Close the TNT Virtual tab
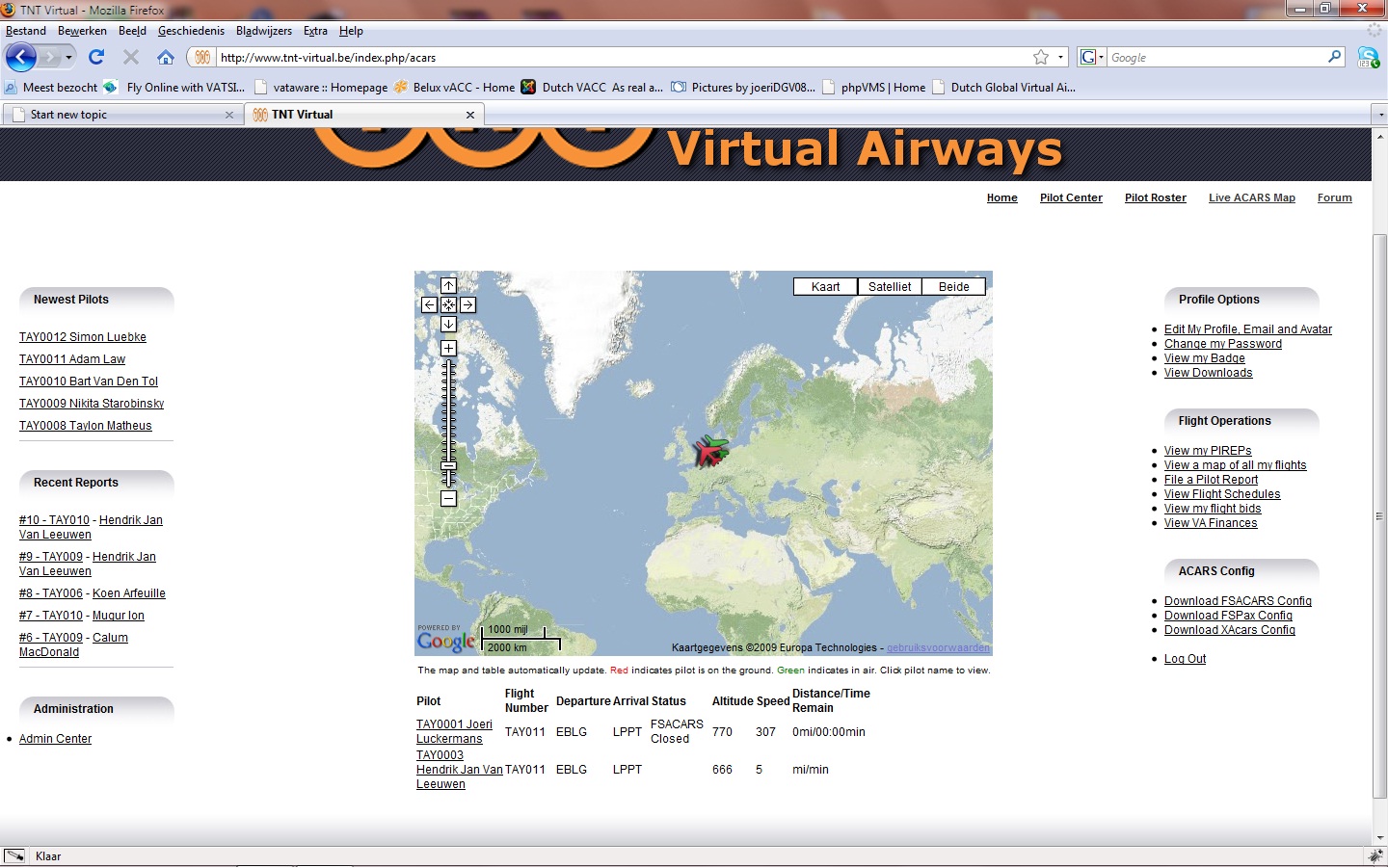 pyautogui.click(x=470, y=115)
